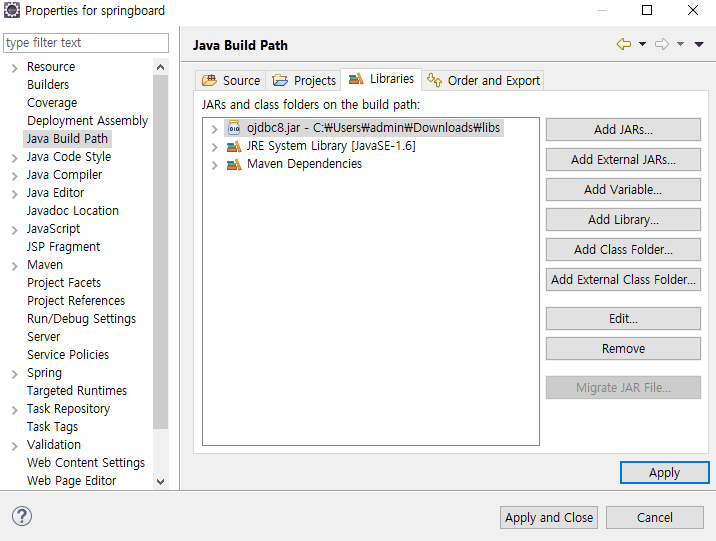Screen dimensions: 716x541
Task: Select Coverage in the sidebar
Action: pyautogui.click(x=52, y=103)
